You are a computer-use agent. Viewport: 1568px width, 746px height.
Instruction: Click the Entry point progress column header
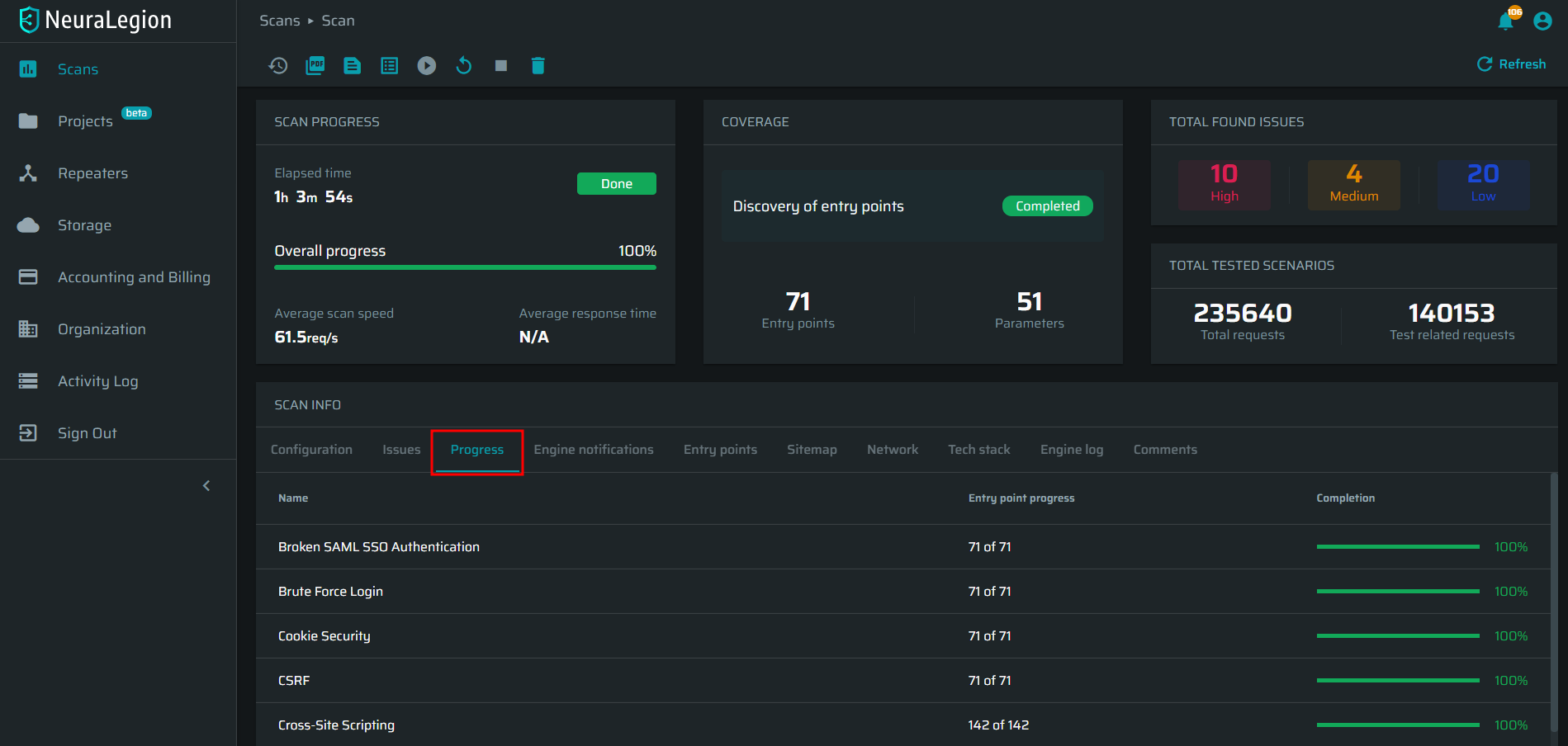[x=1021, y=498]
